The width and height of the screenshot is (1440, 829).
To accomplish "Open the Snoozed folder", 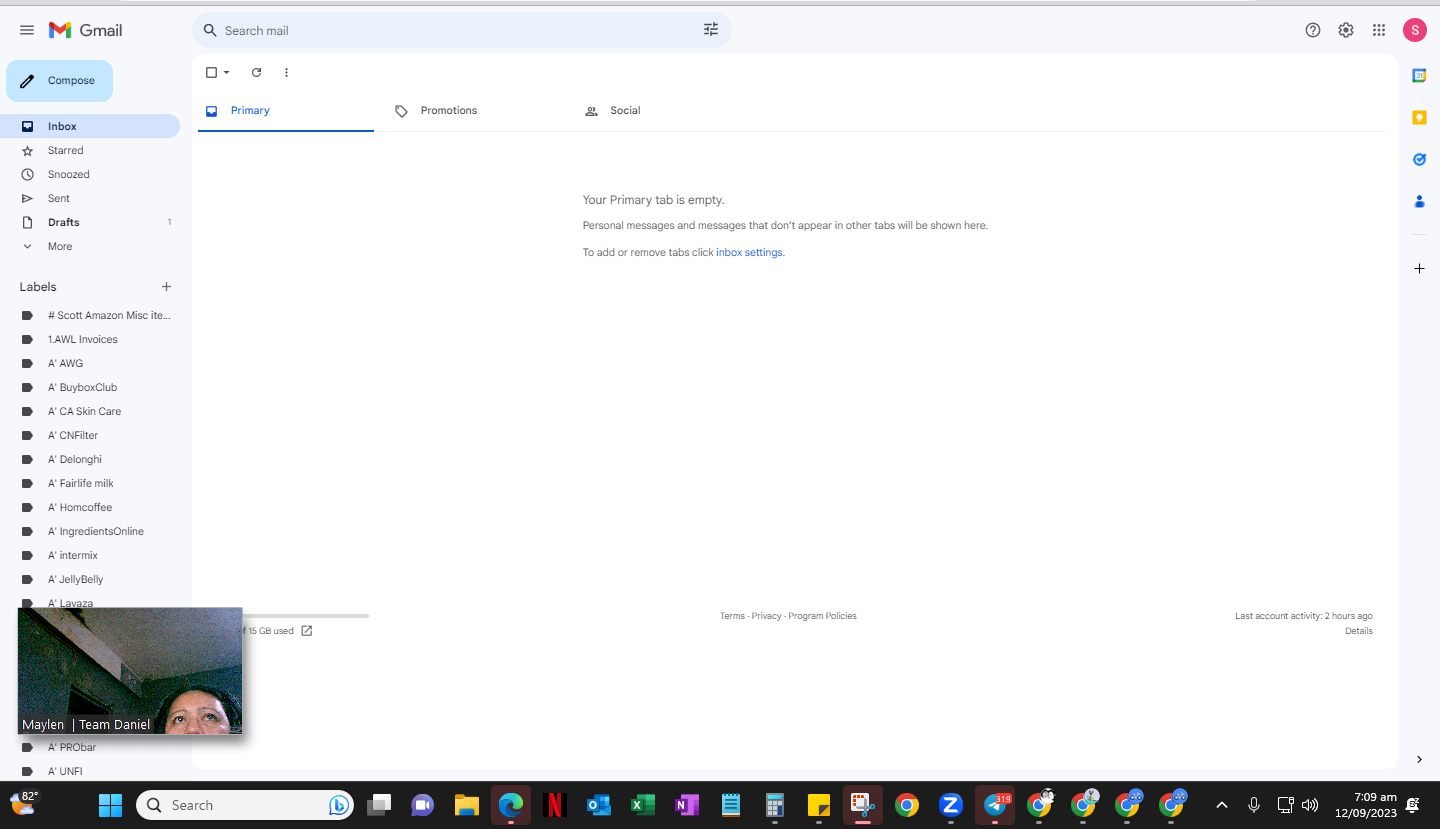I will click(90, 174).
